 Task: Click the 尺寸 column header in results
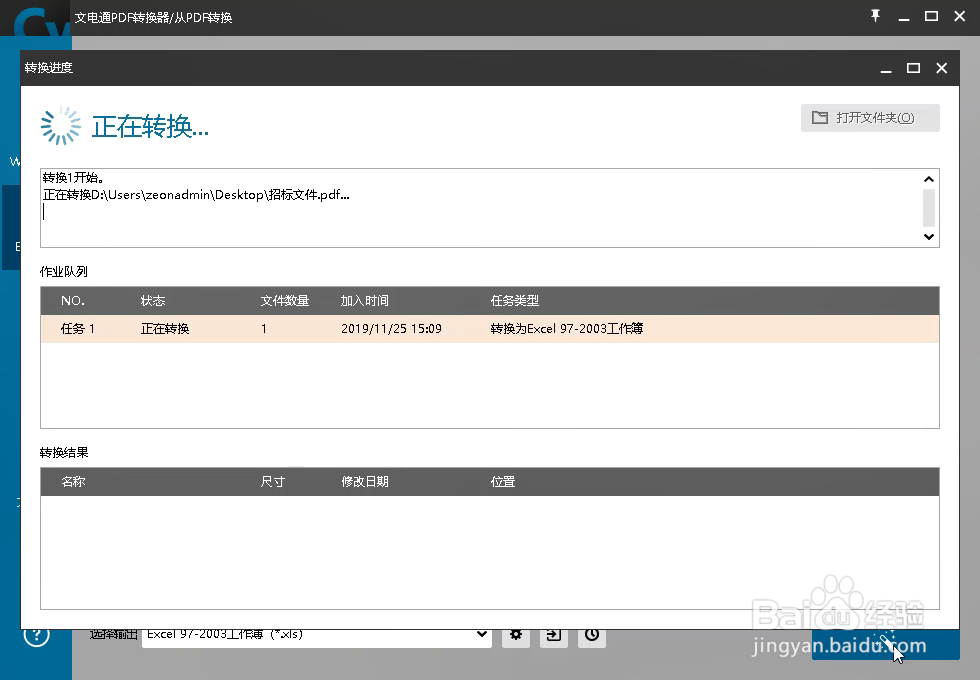[272, 481]
